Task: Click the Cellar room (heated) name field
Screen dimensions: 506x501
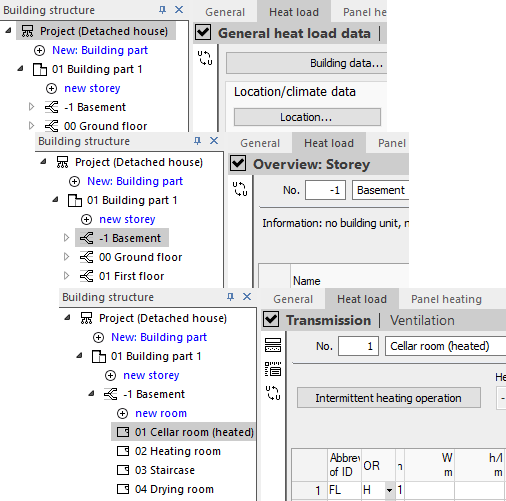Action: tap(445, 346)
